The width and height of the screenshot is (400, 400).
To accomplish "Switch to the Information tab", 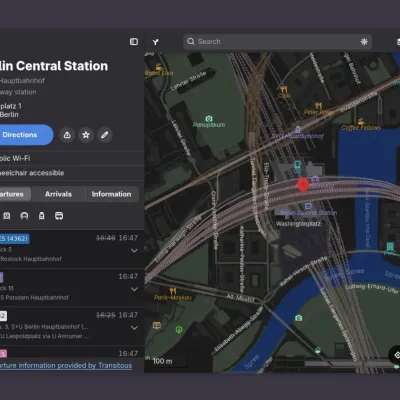I will (111, 194).
